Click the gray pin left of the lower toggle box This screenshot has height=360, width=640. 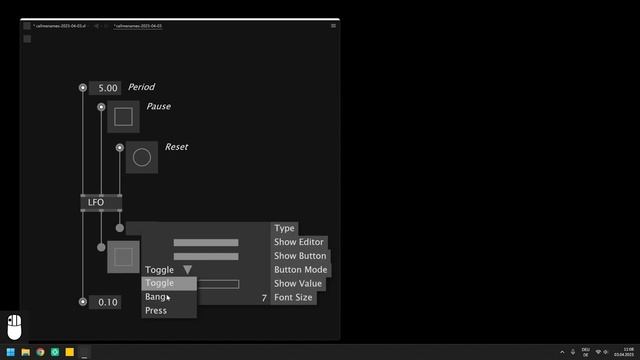[101, 247]
